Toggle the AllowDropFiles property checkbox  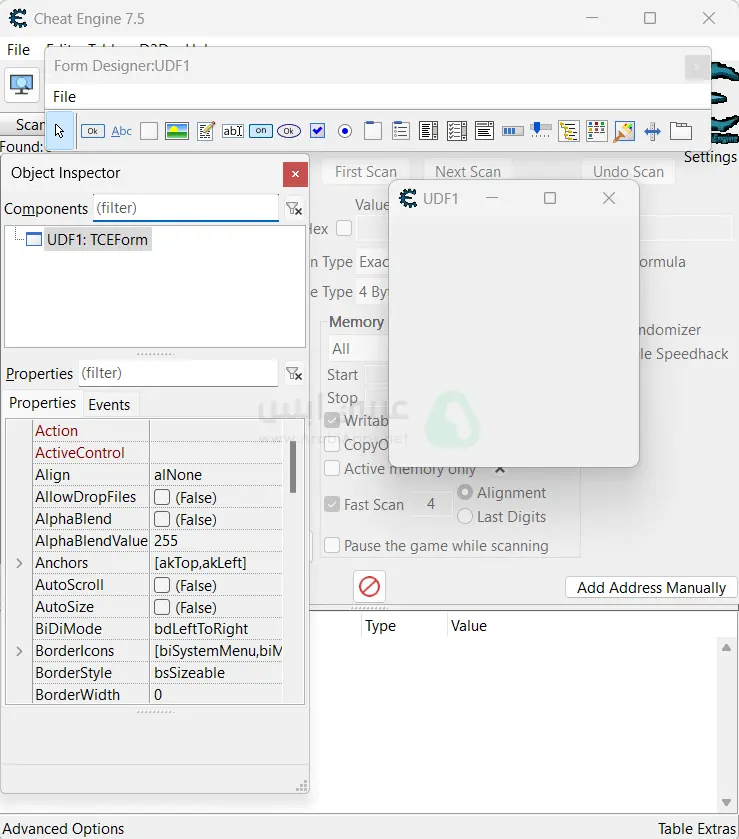[162, 497]
